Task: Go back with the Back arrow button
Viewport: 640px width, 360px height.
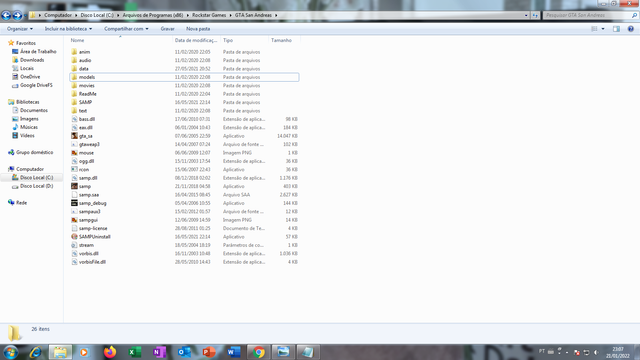Action: coord(6,16)
